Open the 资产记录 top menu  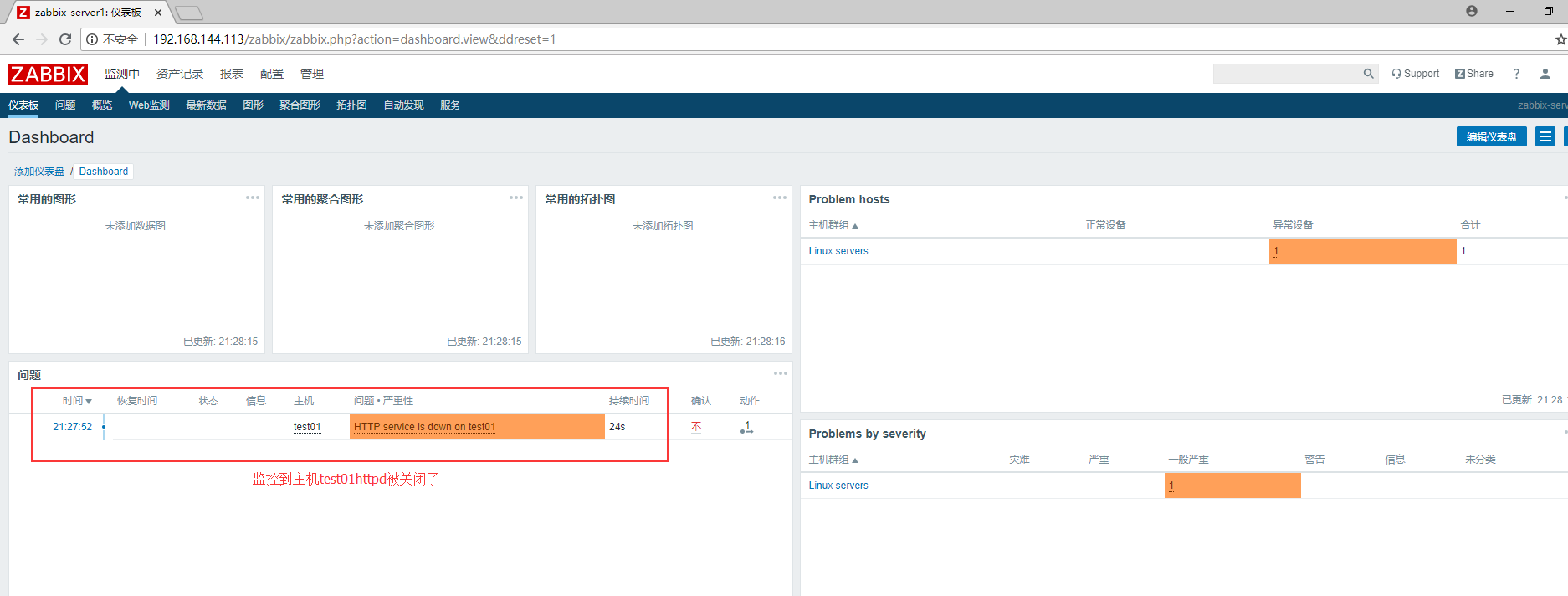point(180,74)
